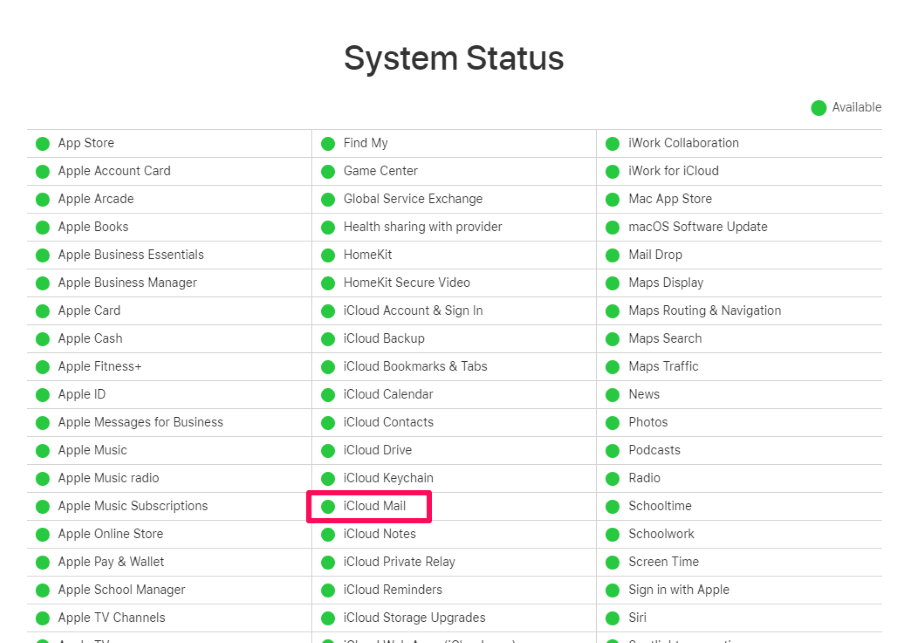This screenshot has width=919, height=643.
Task: Click the status indicator next to Apple Card
Action: (x=43, y=311)
